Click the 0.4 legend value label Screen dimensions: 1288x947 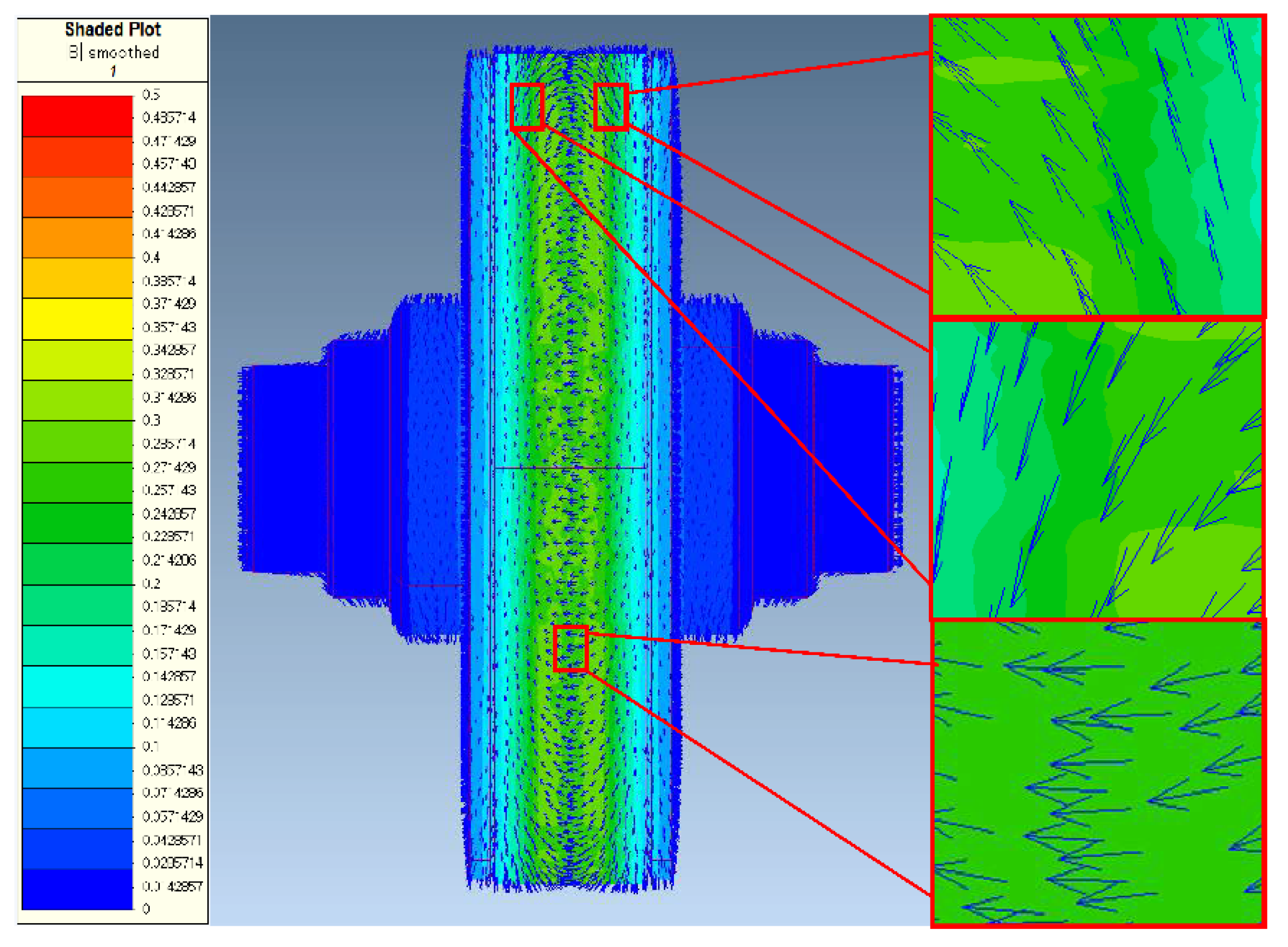[x=151, y=258]
